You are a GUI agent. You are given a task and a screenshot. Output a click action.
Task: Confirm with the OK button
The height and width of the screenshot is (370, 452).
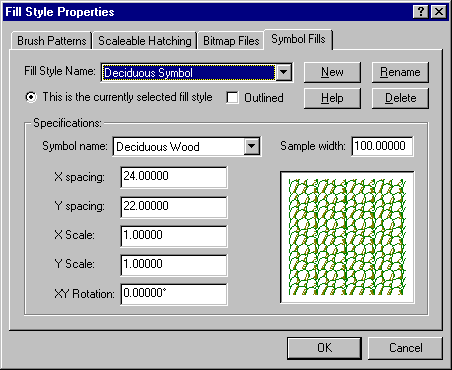[x=324, y=348]
